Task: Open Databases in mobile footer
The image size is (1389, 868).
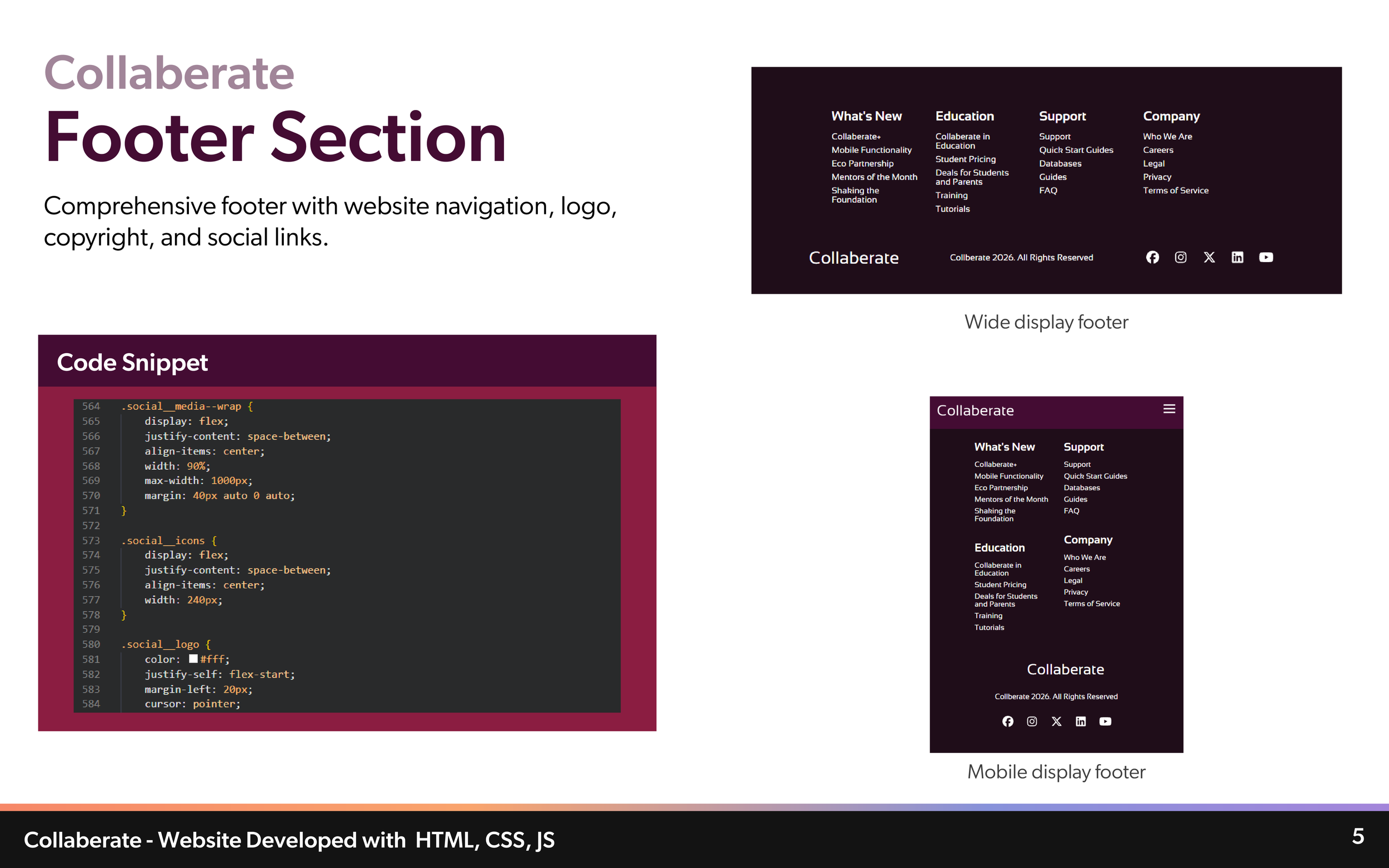Action: tap(1081, 488)
